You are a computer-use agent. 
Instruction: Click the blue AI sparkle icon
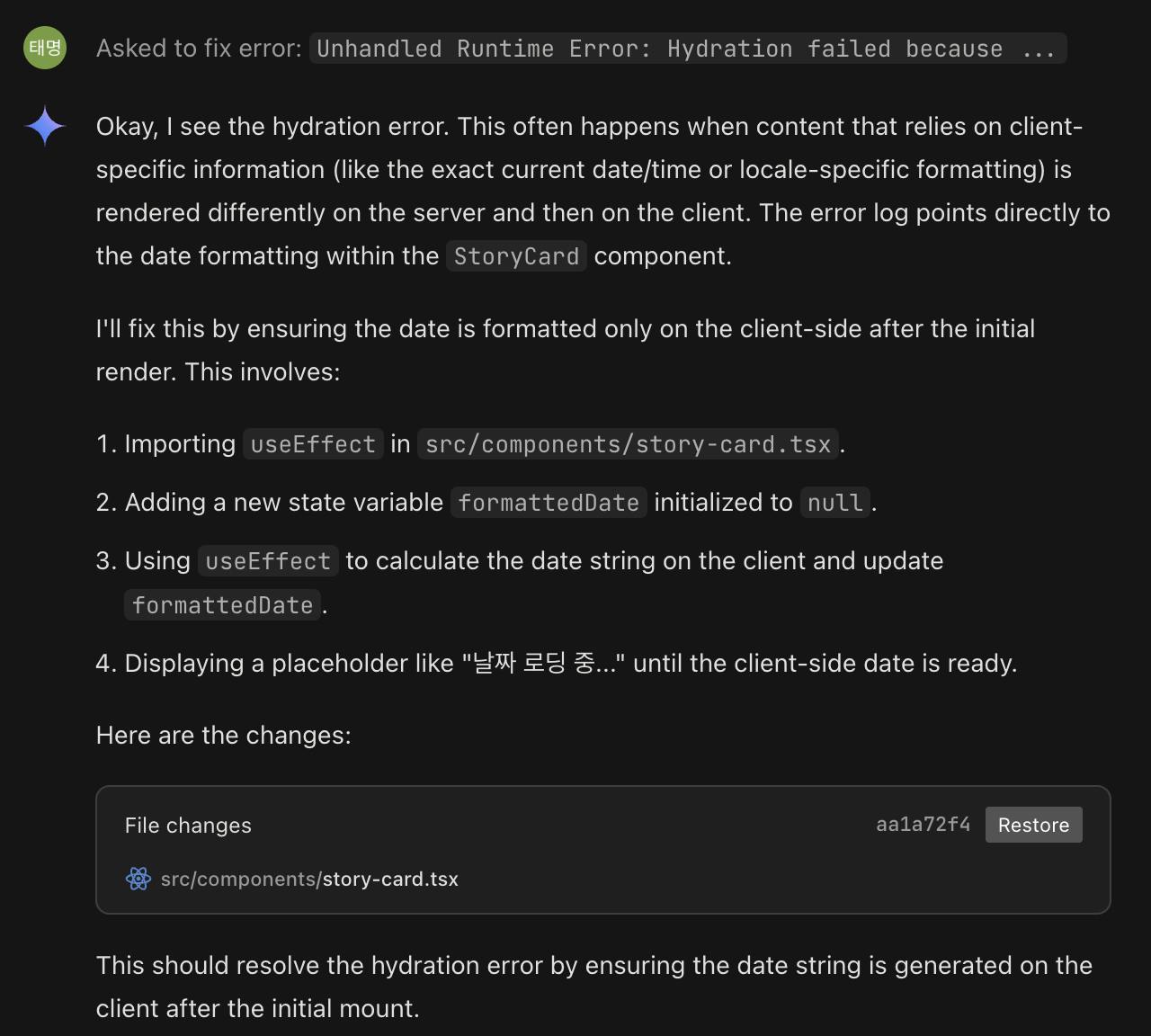coord(45,126)
